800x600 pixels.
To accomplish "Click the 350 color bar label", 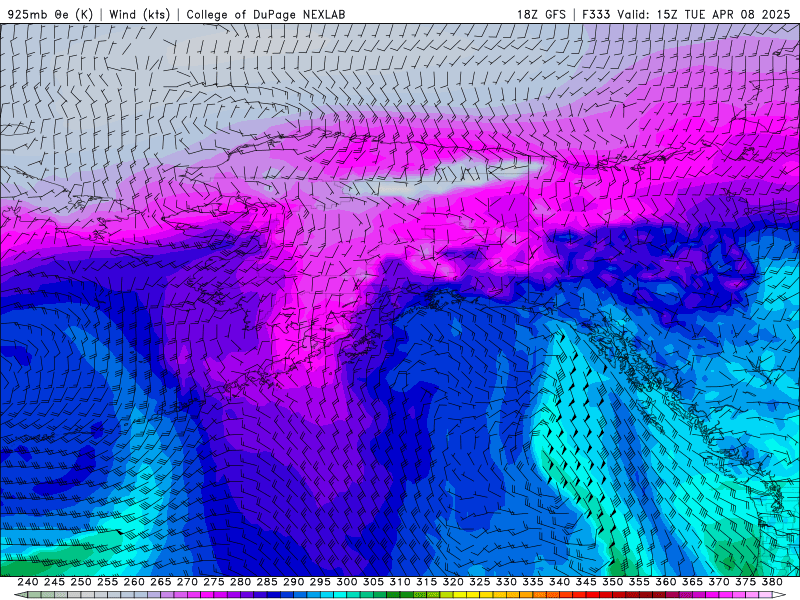I will (x=613, y=582).
